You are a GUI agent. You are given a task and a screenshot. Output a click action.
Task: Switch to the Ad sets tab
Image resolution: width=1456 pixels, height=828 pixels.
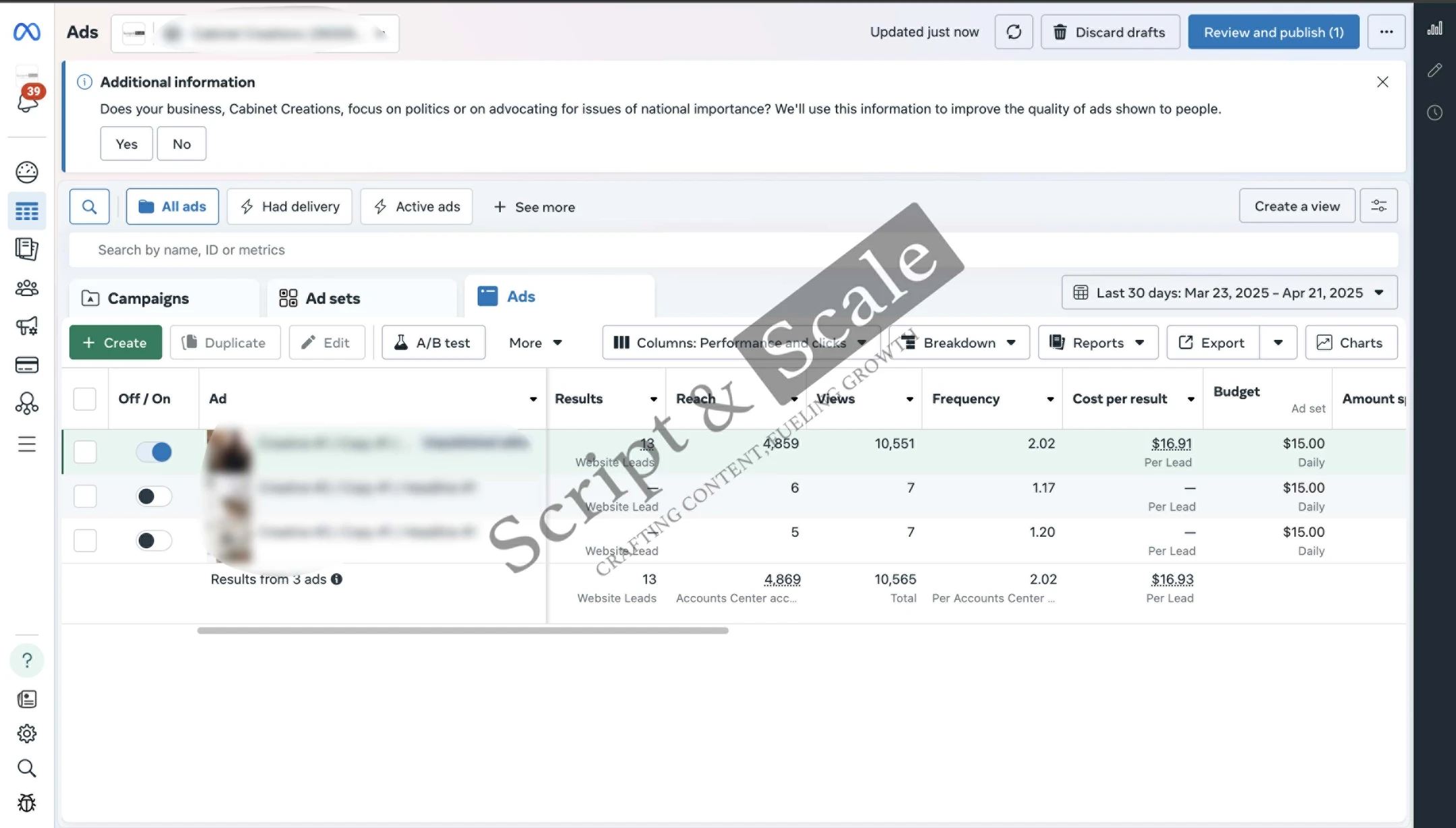[333, 298]
